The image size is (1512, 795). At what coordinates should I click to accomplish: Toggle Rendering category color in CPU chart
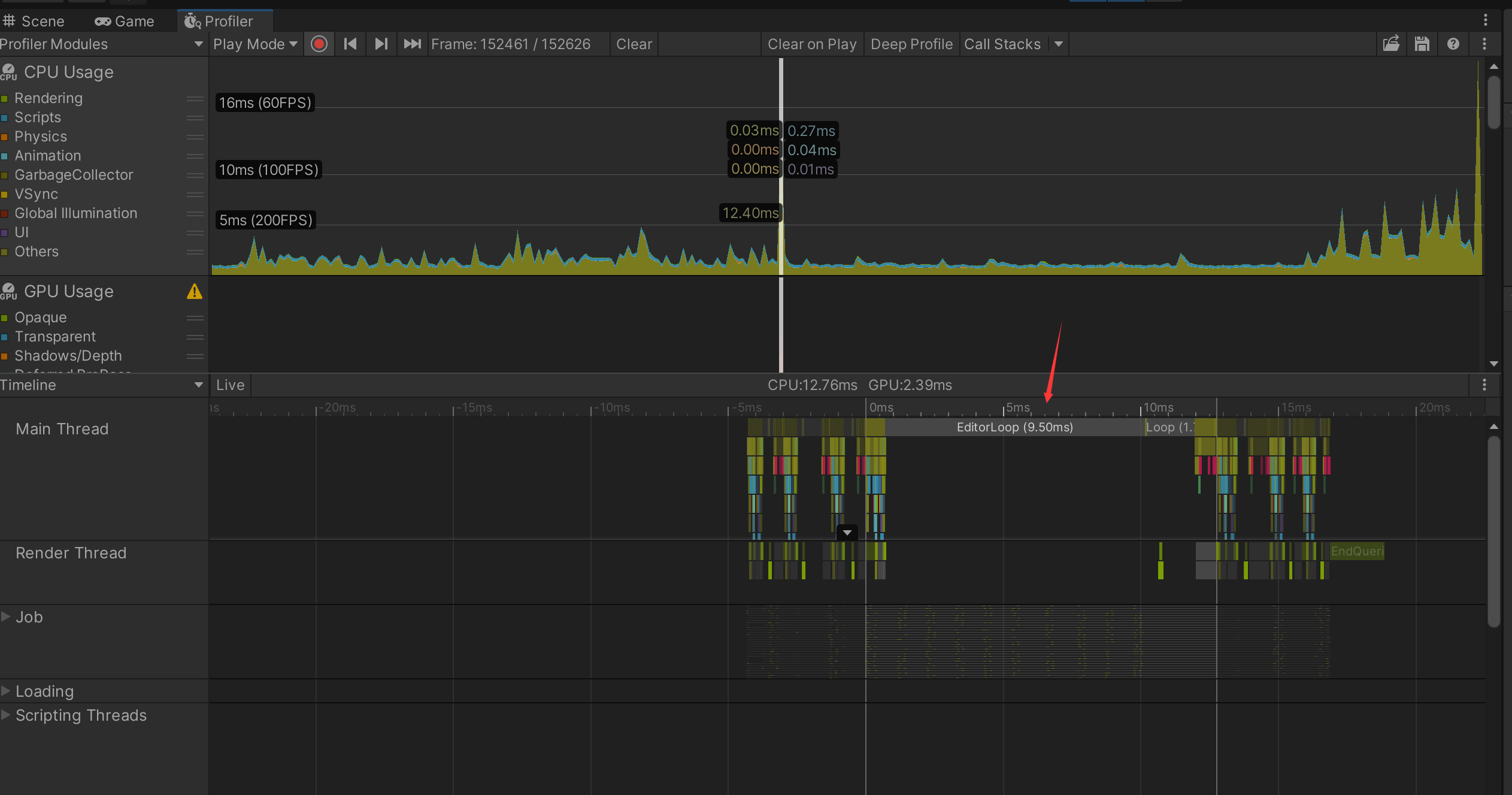pos(4,98)
